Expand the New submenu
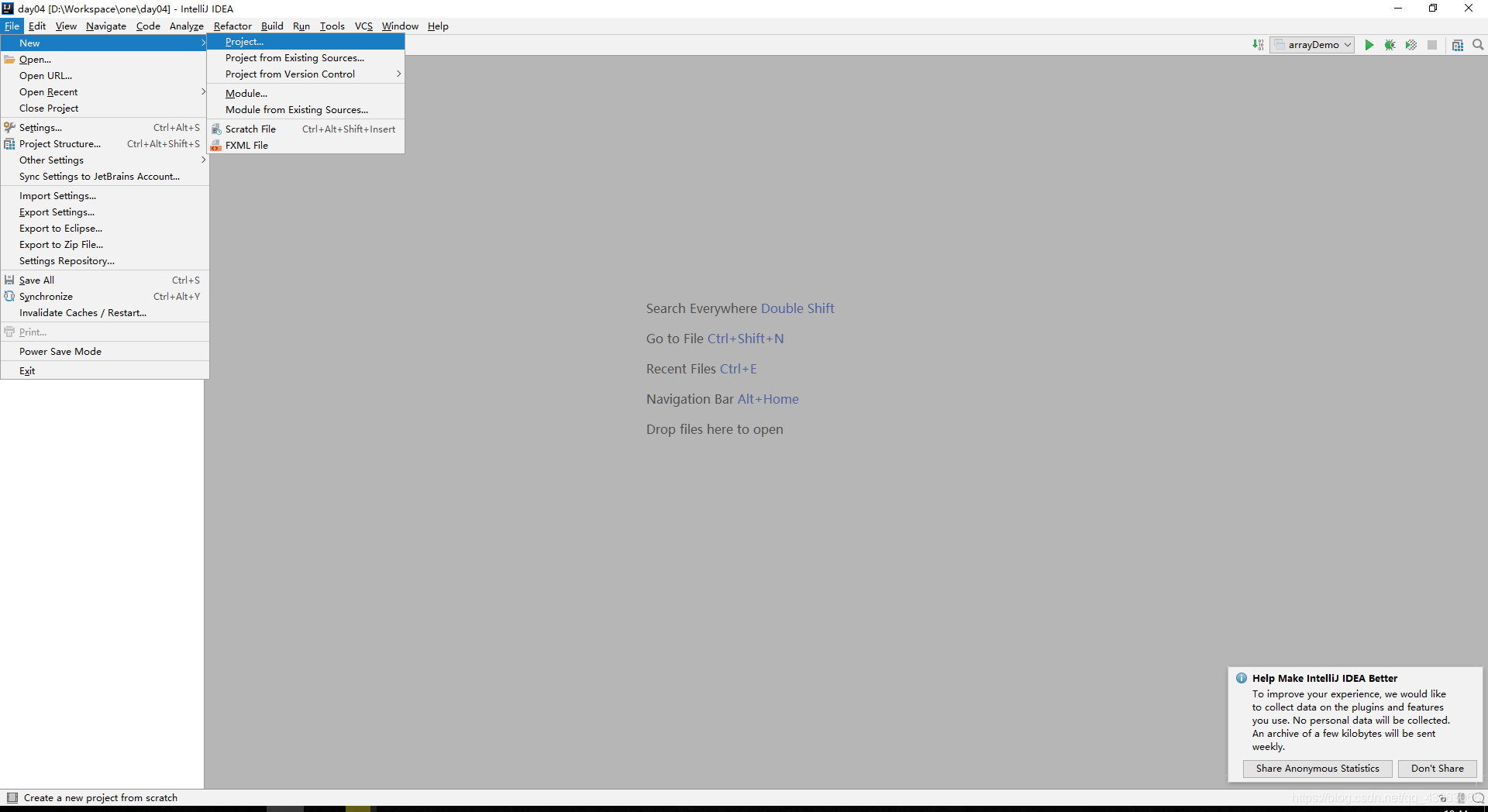The height and width of the screenshot is (812, 1488). [x=105, y=43]
